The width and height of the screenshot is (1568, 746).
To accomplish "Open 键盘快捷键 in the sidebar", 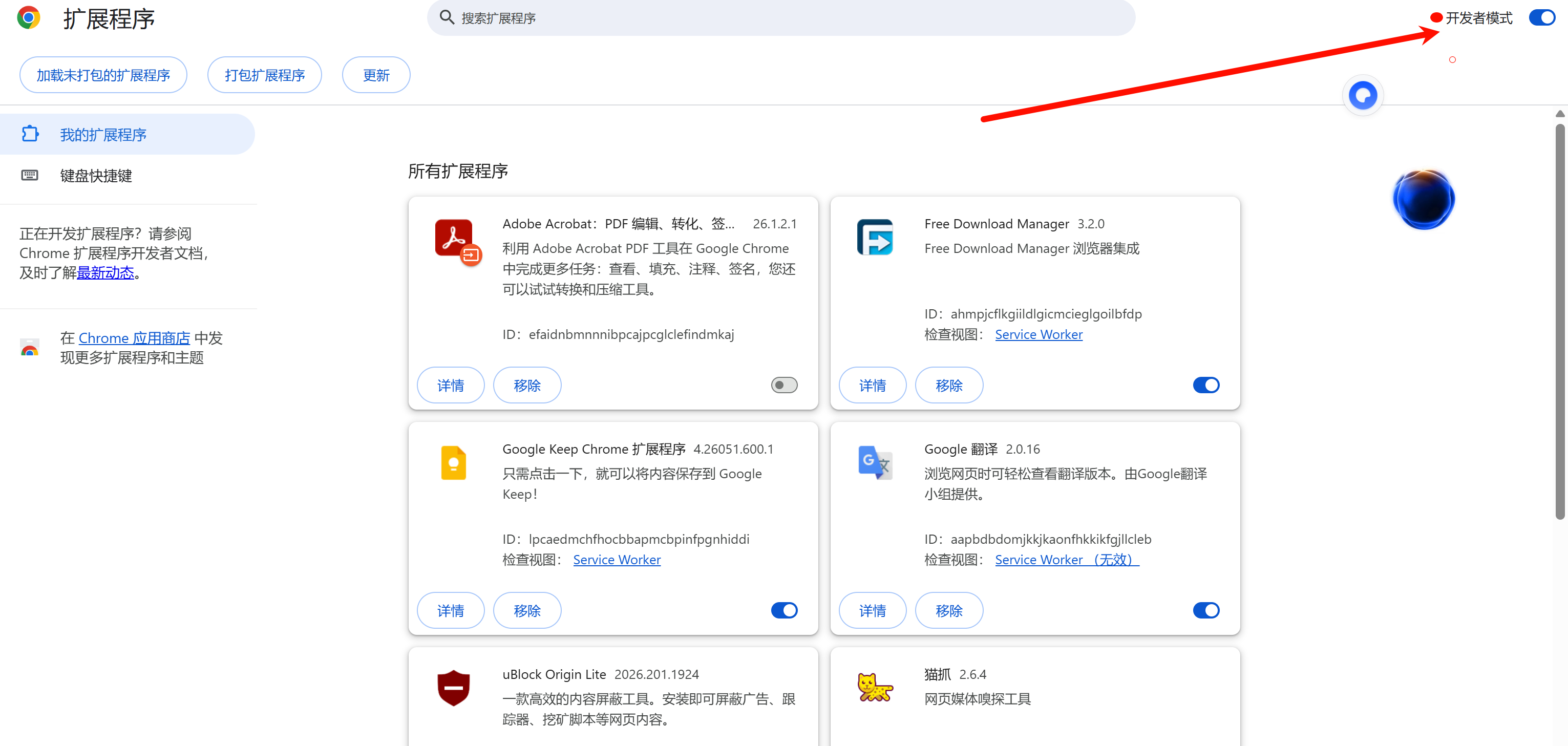I will click(x=96, y=176).
